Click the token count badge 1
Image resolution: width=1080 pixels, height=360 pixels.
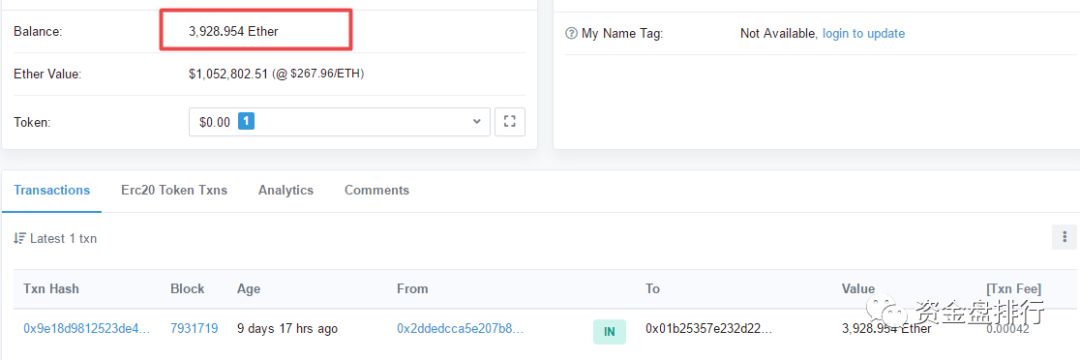[246, 121]
